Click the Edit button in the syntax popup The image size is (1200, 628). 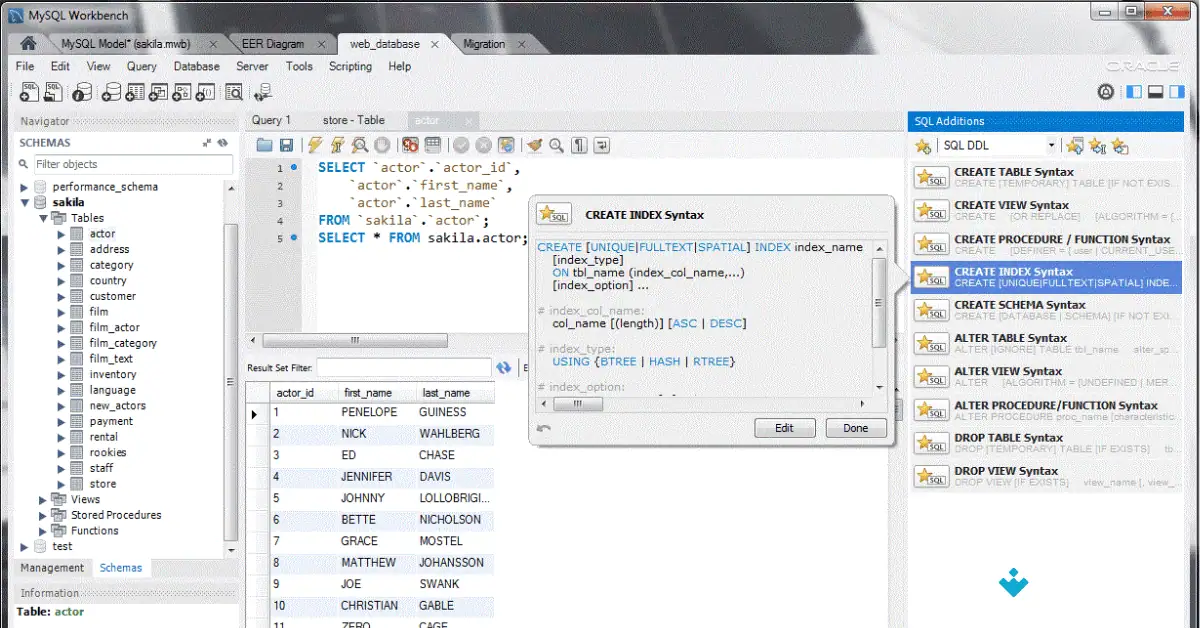(784, 427)
